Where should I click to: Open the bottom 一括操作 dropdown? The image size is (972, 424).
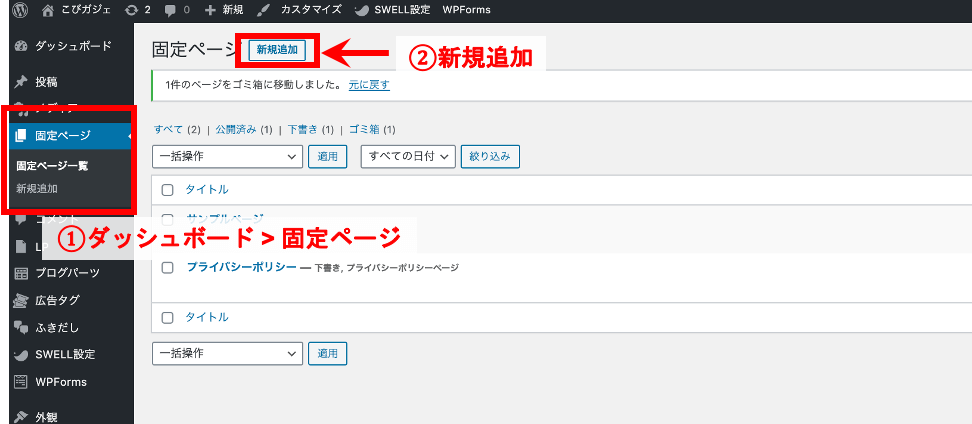227,353
